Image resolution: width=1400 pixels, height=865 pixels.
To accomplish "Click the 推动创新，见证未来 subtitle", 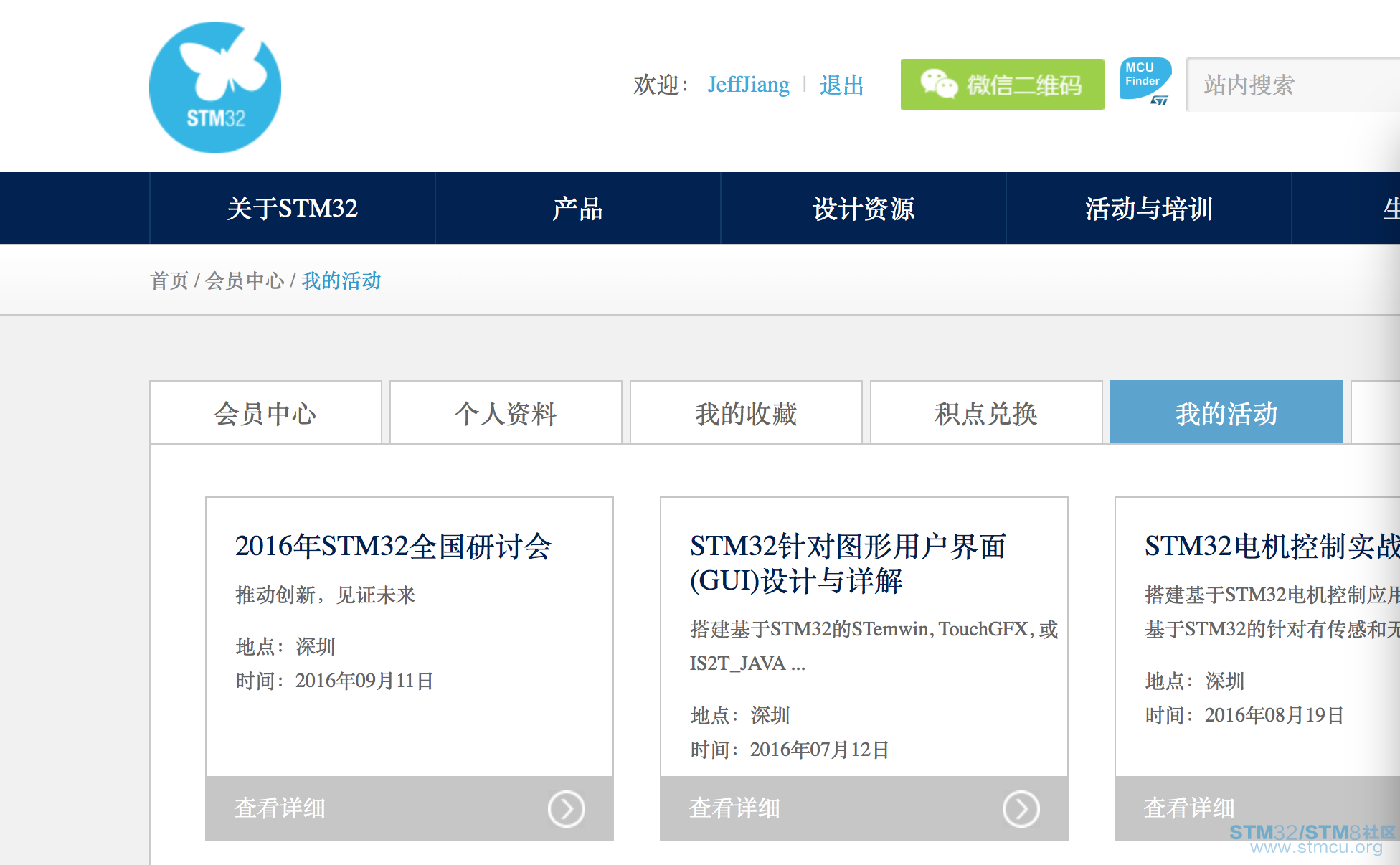I will [x=326, y=595].
